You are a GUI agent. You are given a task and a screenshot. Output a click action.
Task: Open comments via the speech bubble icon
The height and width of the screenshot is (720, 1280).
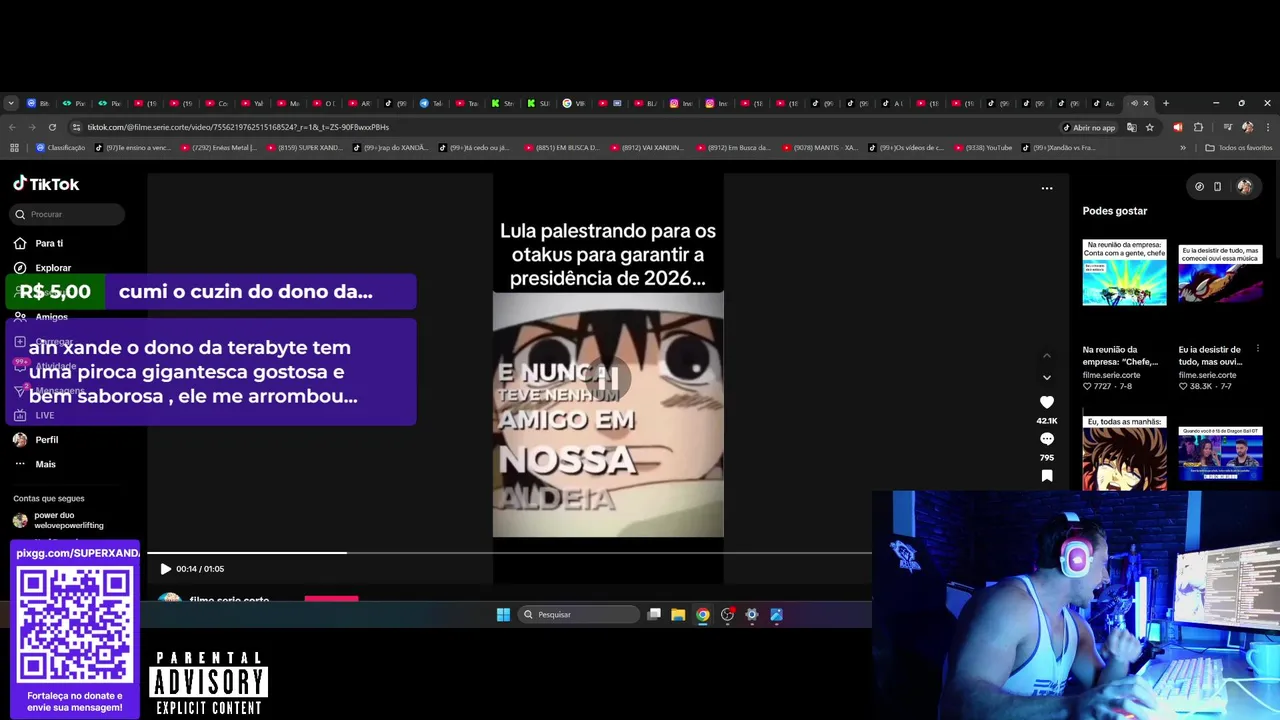click(1047, 439)
